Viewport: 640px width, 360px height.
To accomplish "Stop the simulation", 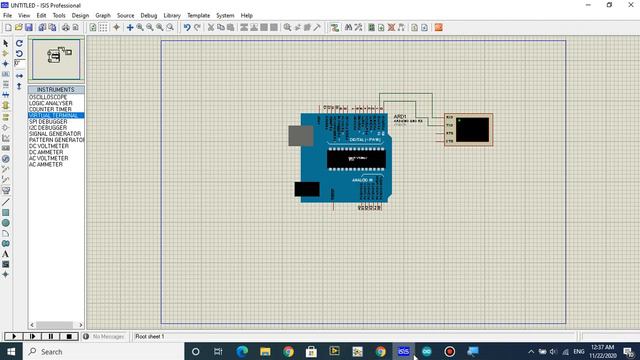I will (69, 336).
